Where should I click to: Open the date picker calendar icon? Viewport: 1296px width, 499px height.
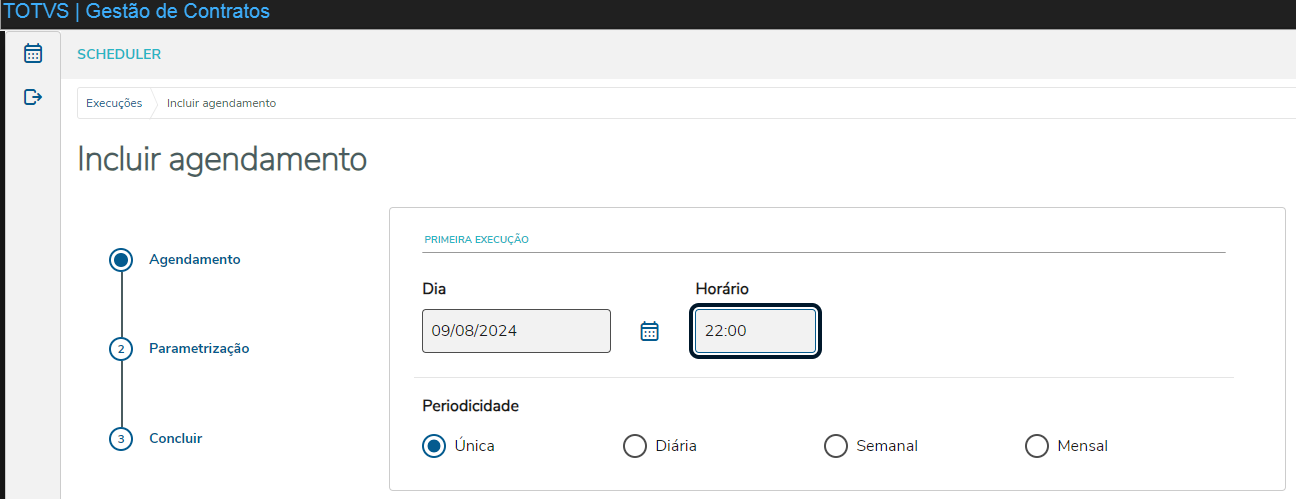[649, 331]
